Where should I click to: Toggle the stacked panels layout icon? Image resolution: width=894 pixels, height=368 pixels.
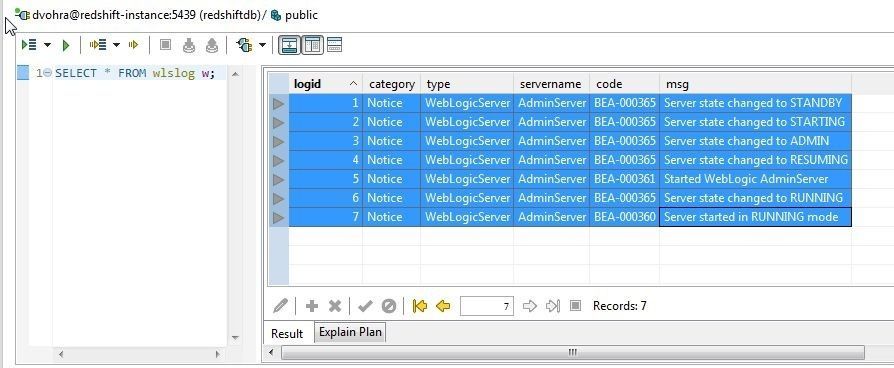coord(335,45)
